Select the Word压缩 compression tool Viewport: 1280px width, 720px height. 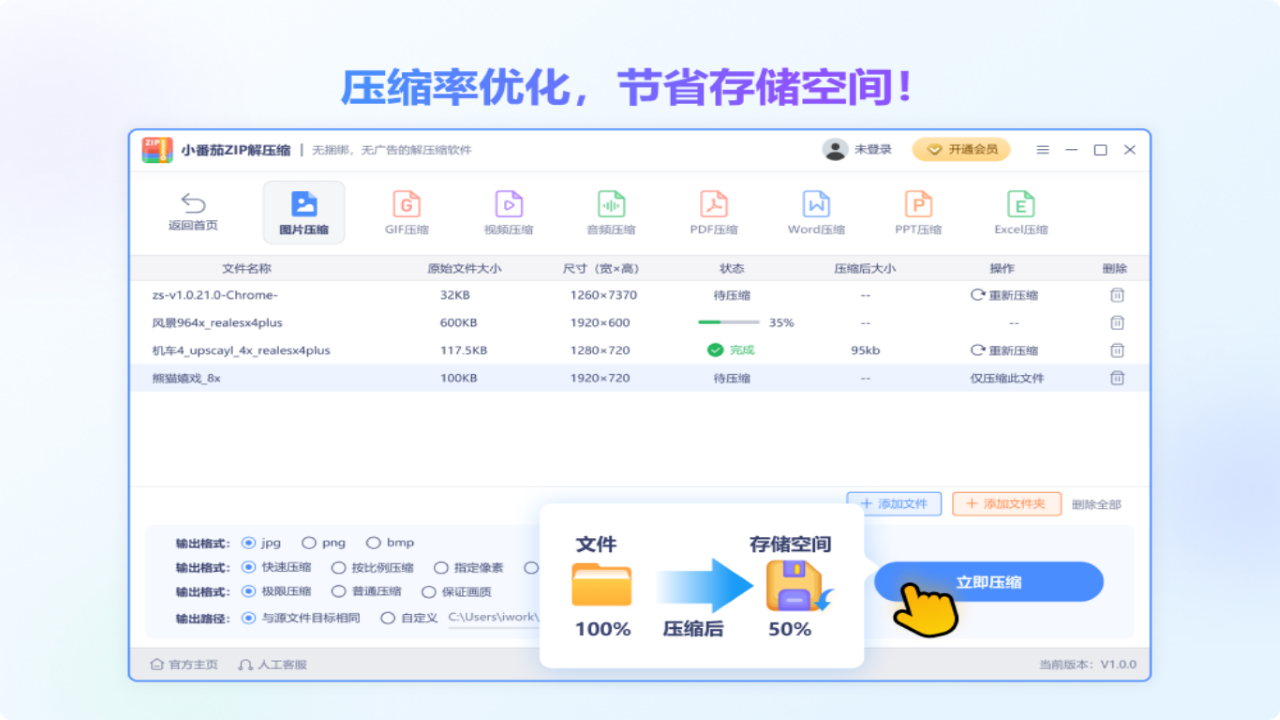point(817,211)
